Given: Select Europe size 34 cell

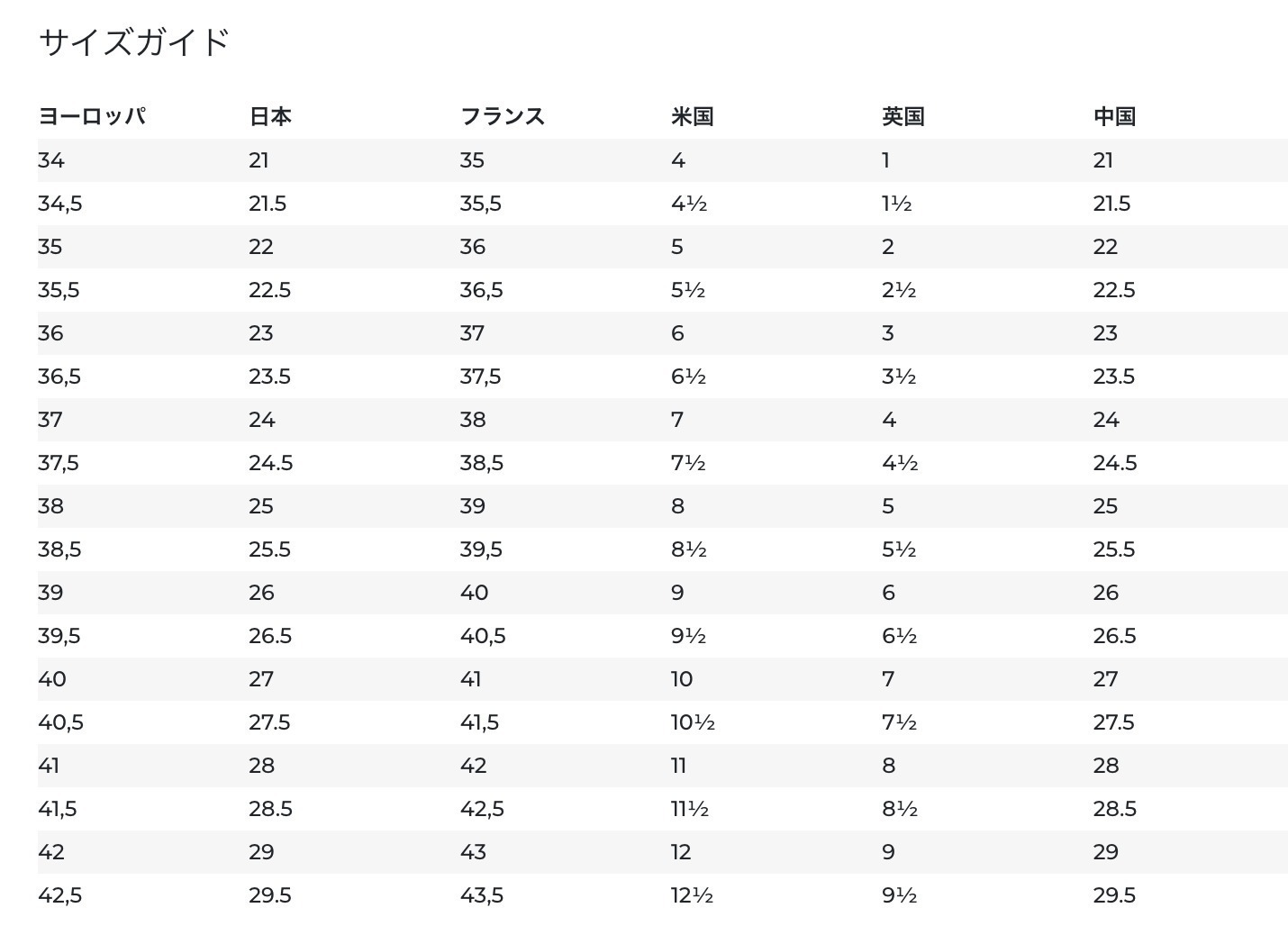Looking at the screenshot, I should 51,160.
